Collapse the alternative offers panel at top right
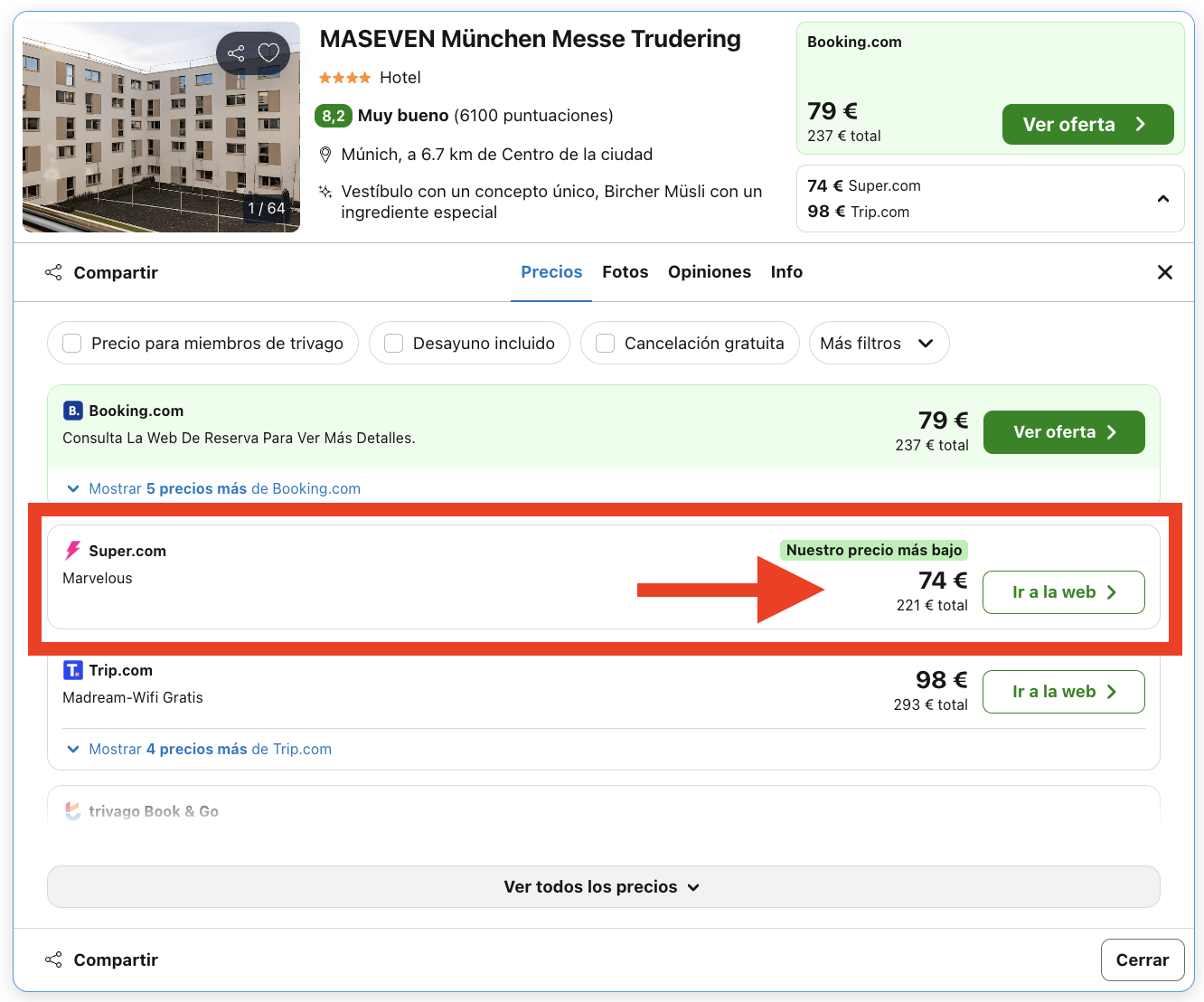Image resolution: width=1204 pixels, height=1002 pixels. tap(1163, 198)
